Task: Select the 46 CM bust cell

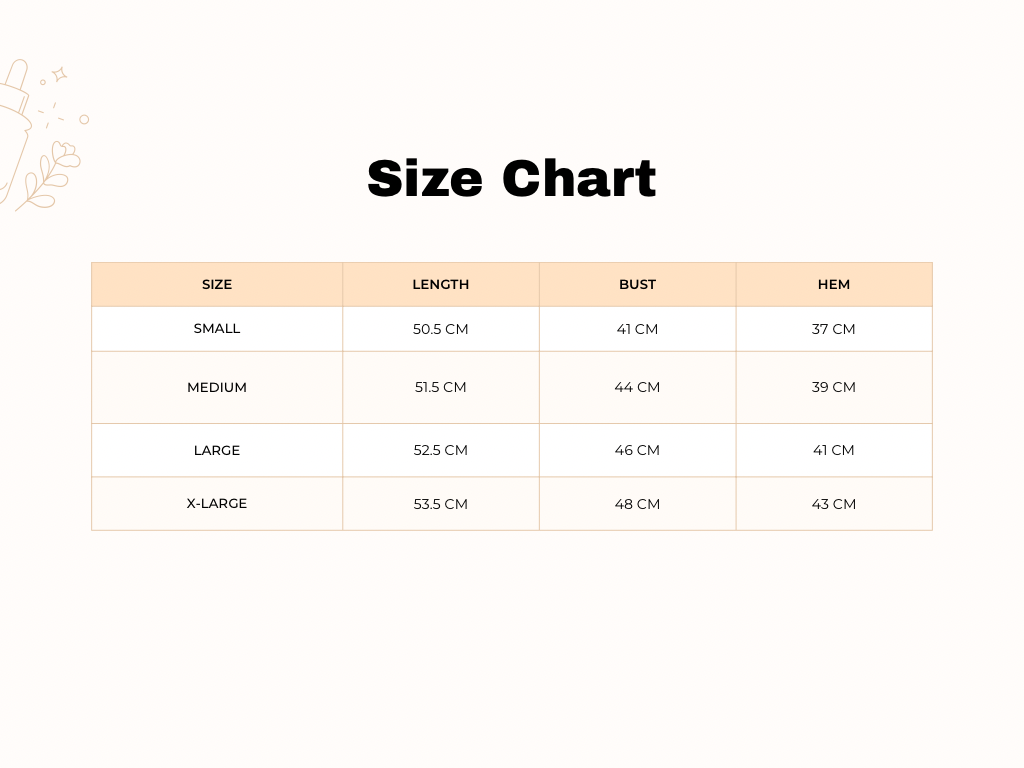Action: [x=637, y=450]
